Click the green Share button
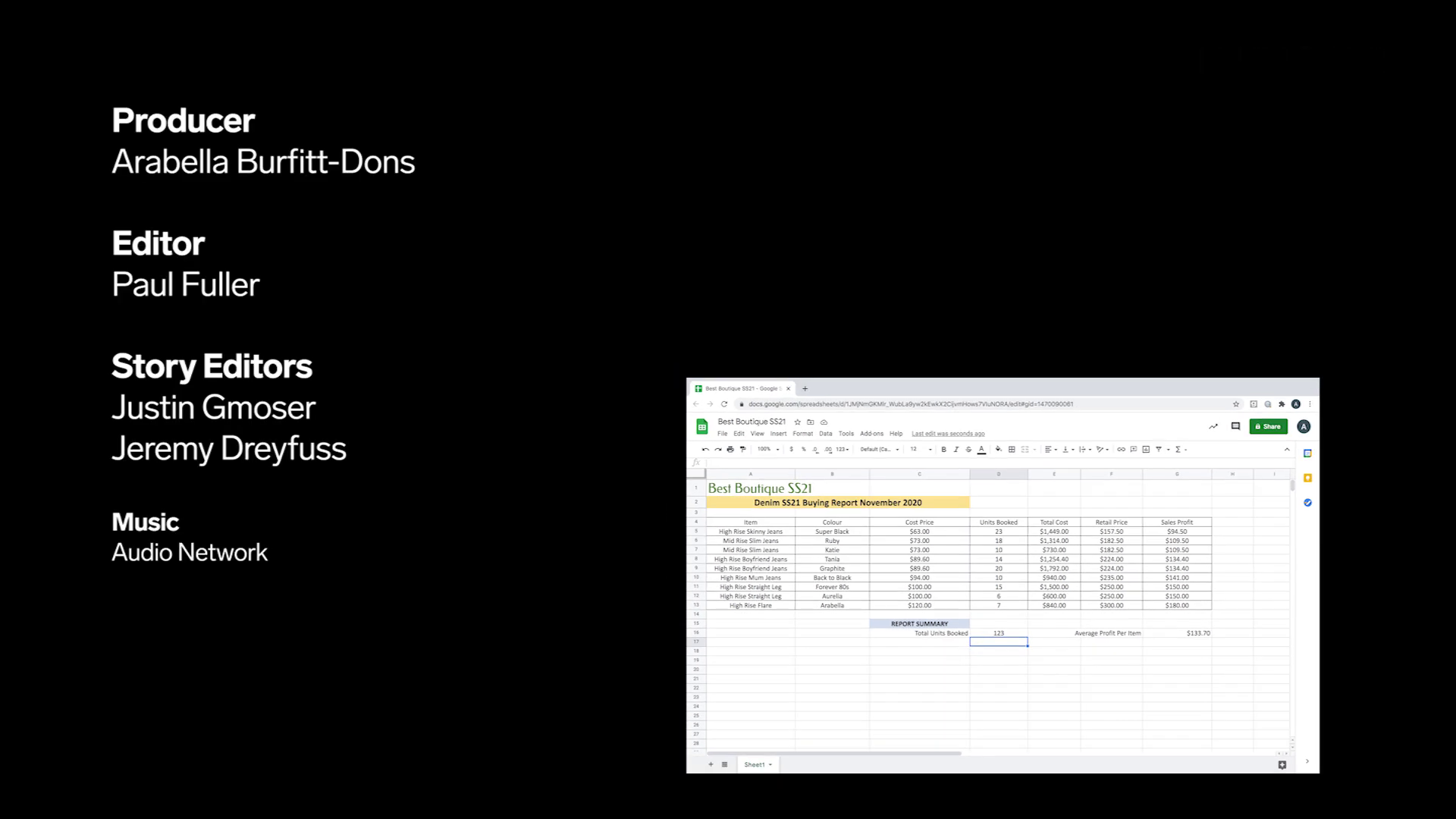Image resolution: width=1456 pixels, height=819 pixels. coord(1268,426)
